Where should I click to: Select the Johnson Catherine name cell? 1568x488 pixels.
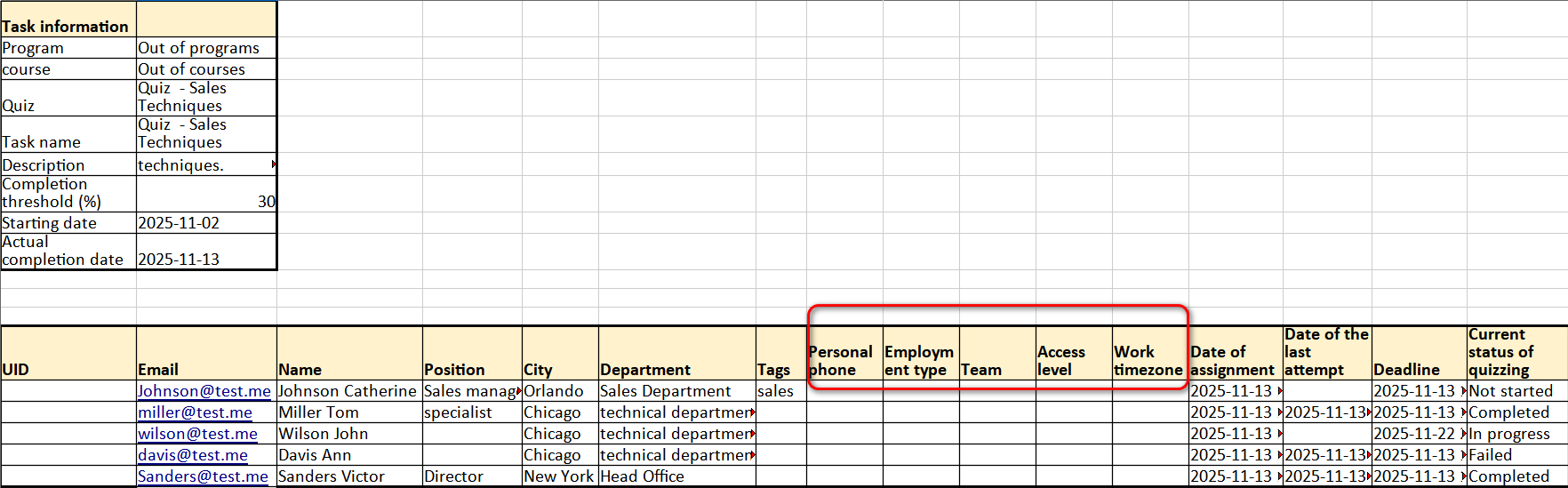348,391
